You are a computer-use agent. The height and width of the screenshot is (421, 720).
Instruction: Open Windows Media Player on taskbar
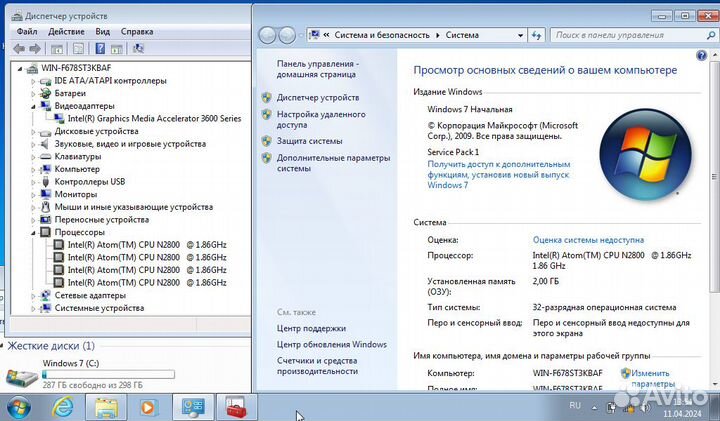coord(148,407)
